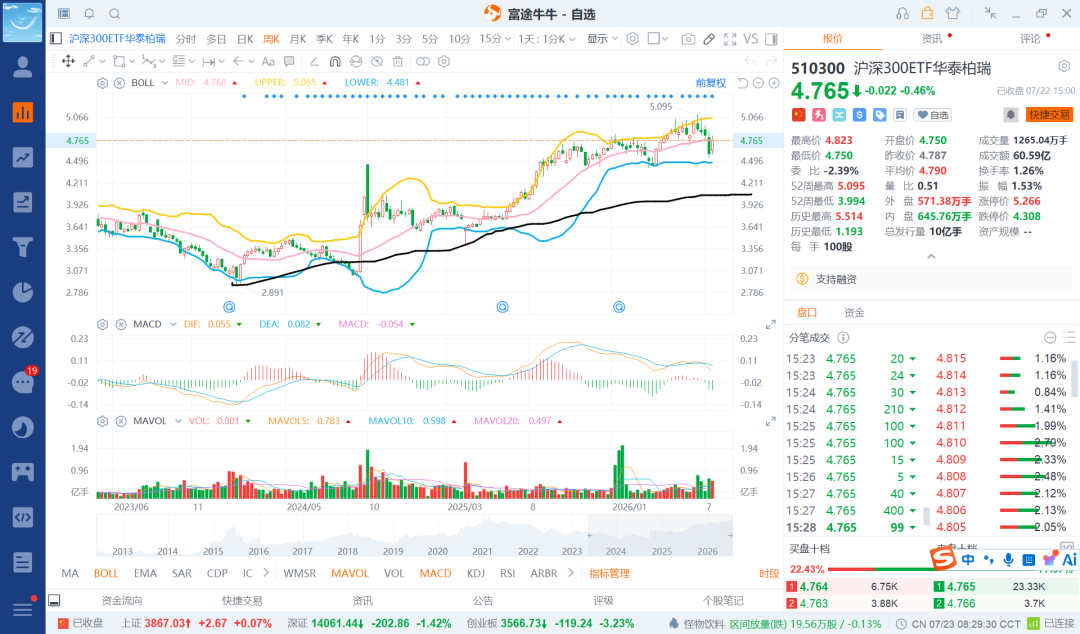
Task: Open the messages sidebar icon with badge 19
Action: click(23, 381)
